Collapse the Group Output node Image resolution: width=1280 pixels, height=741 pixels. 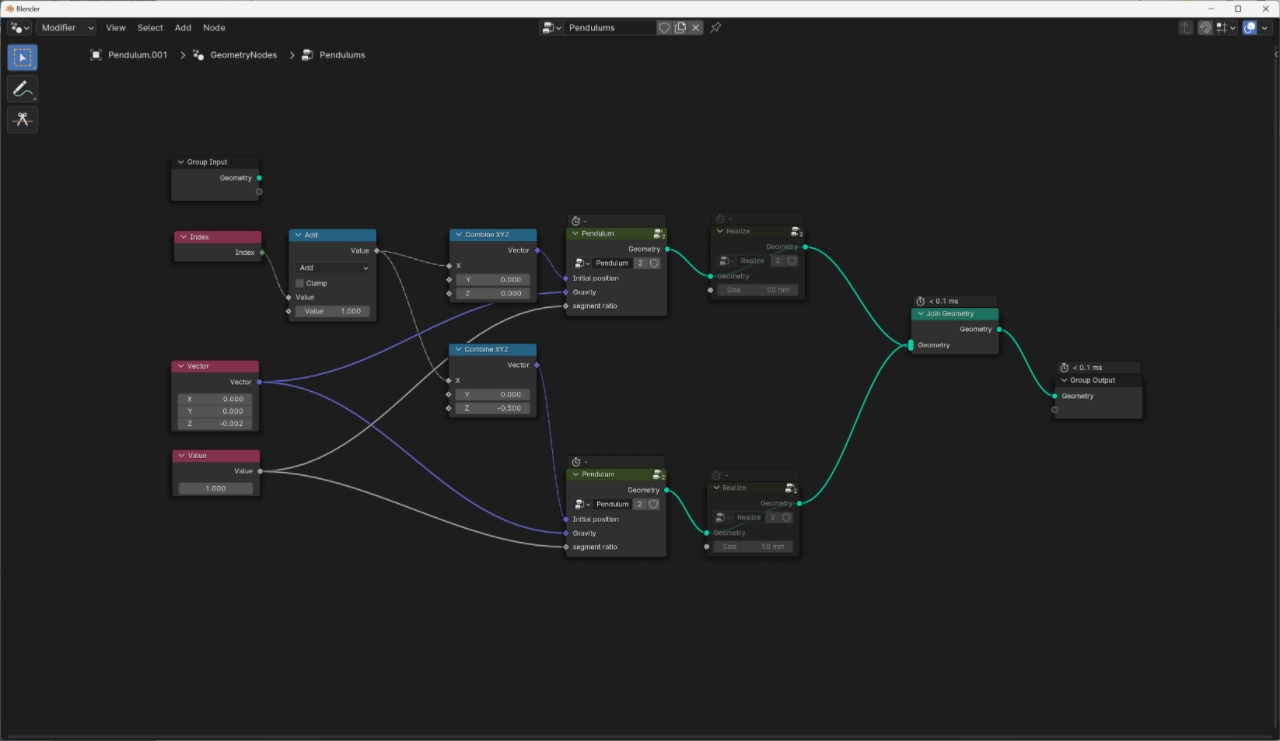click(x=1065, y=380)
